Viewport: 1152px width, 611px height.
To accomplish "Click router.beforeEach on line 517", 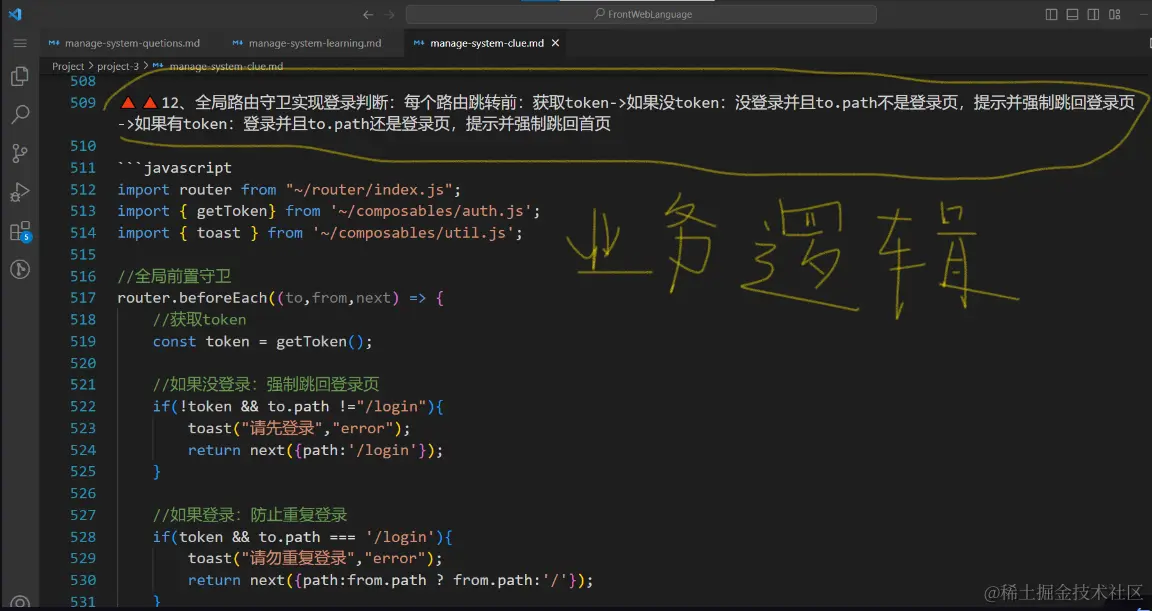I will [x=192, y=298].
